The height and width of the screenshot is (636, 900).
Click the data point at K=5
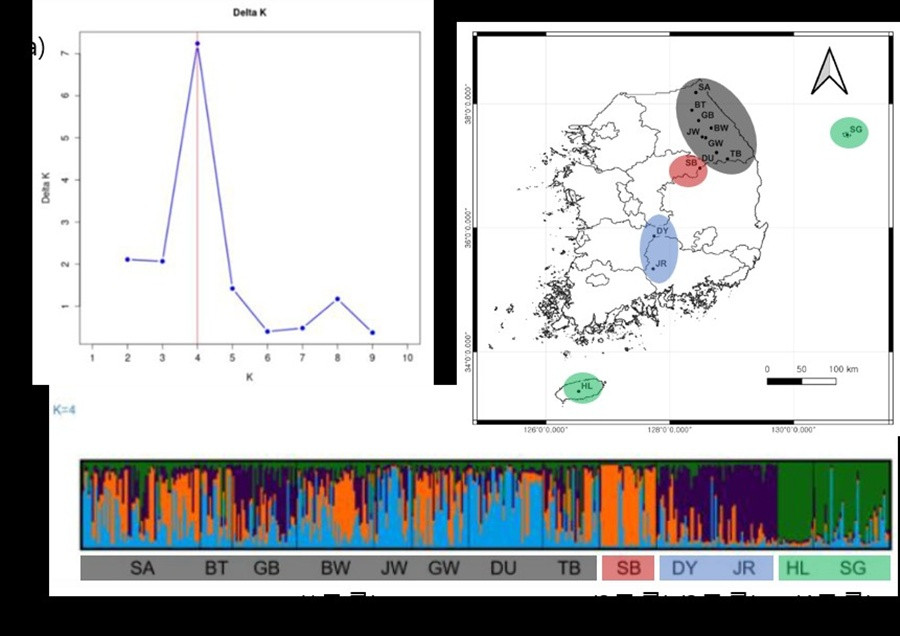(232, 289)
